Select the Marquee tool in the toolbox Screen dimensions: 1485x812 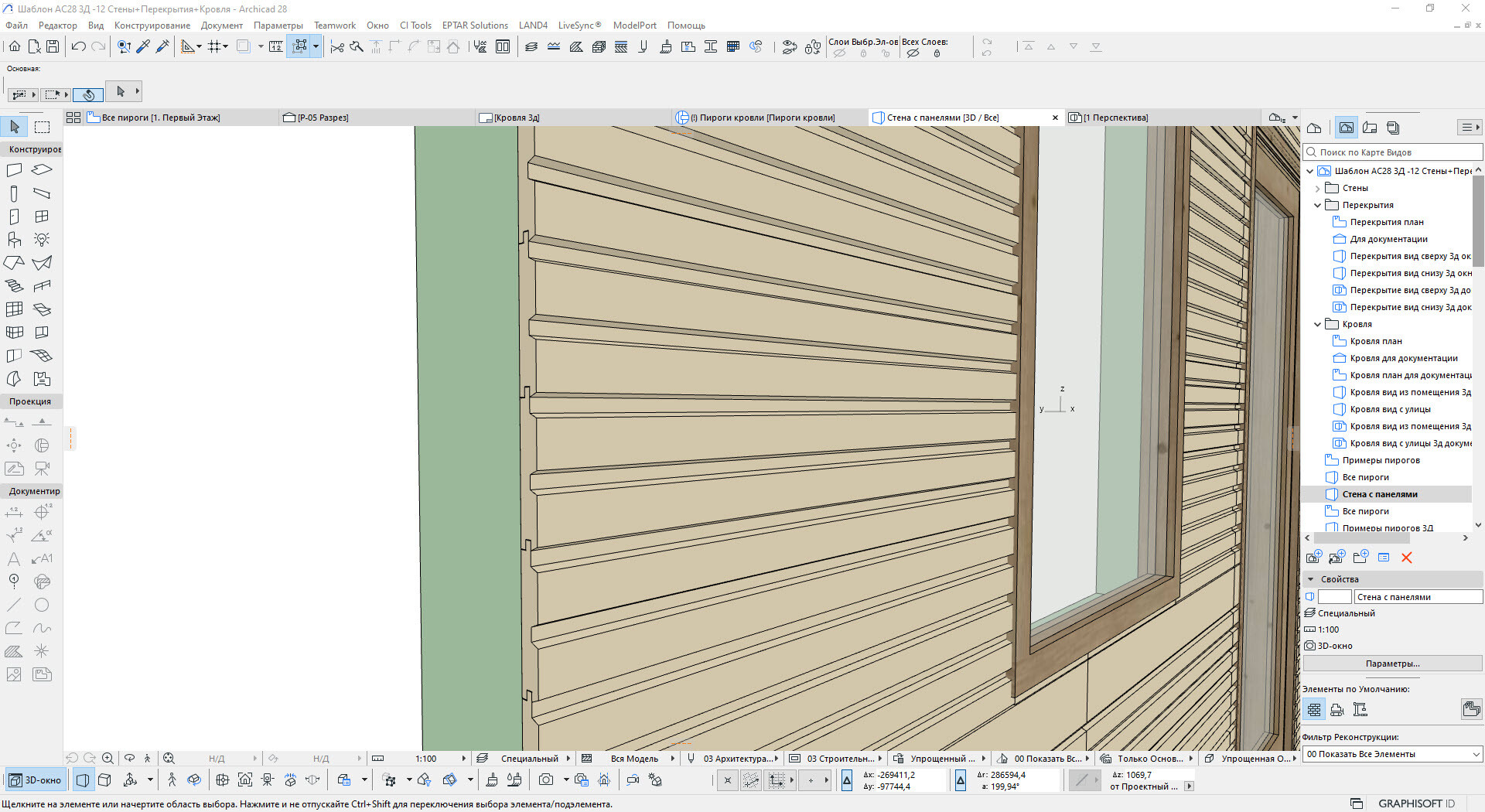42,127
